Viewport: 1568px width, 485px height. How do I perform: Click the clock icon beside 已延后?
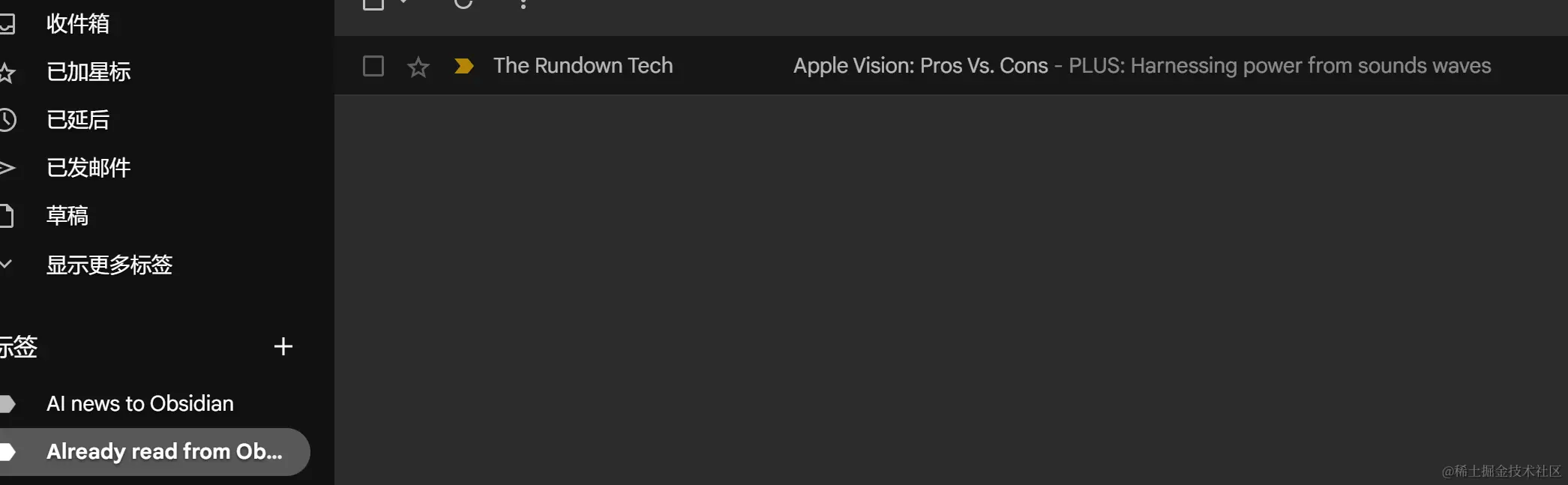click(7, 120)
